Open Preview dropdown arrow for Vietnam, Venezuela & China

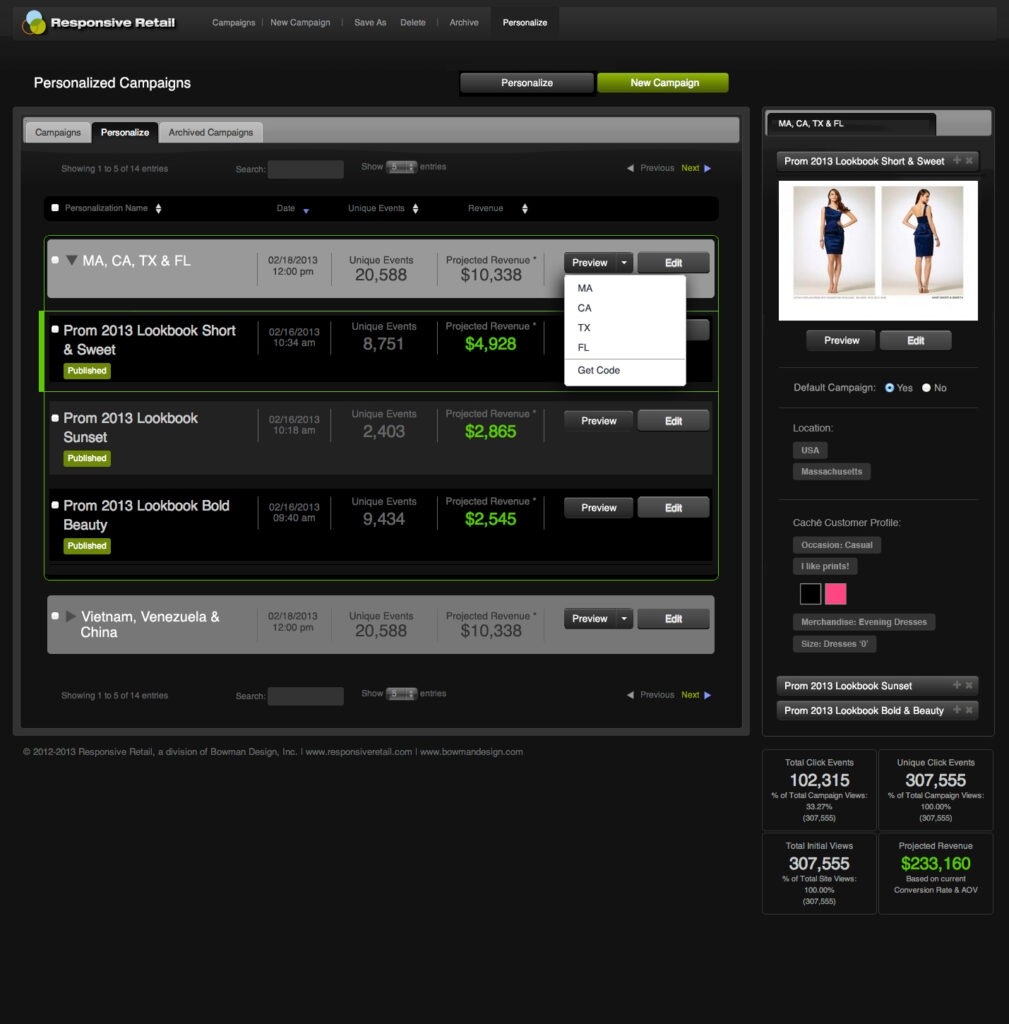(624, 618)
